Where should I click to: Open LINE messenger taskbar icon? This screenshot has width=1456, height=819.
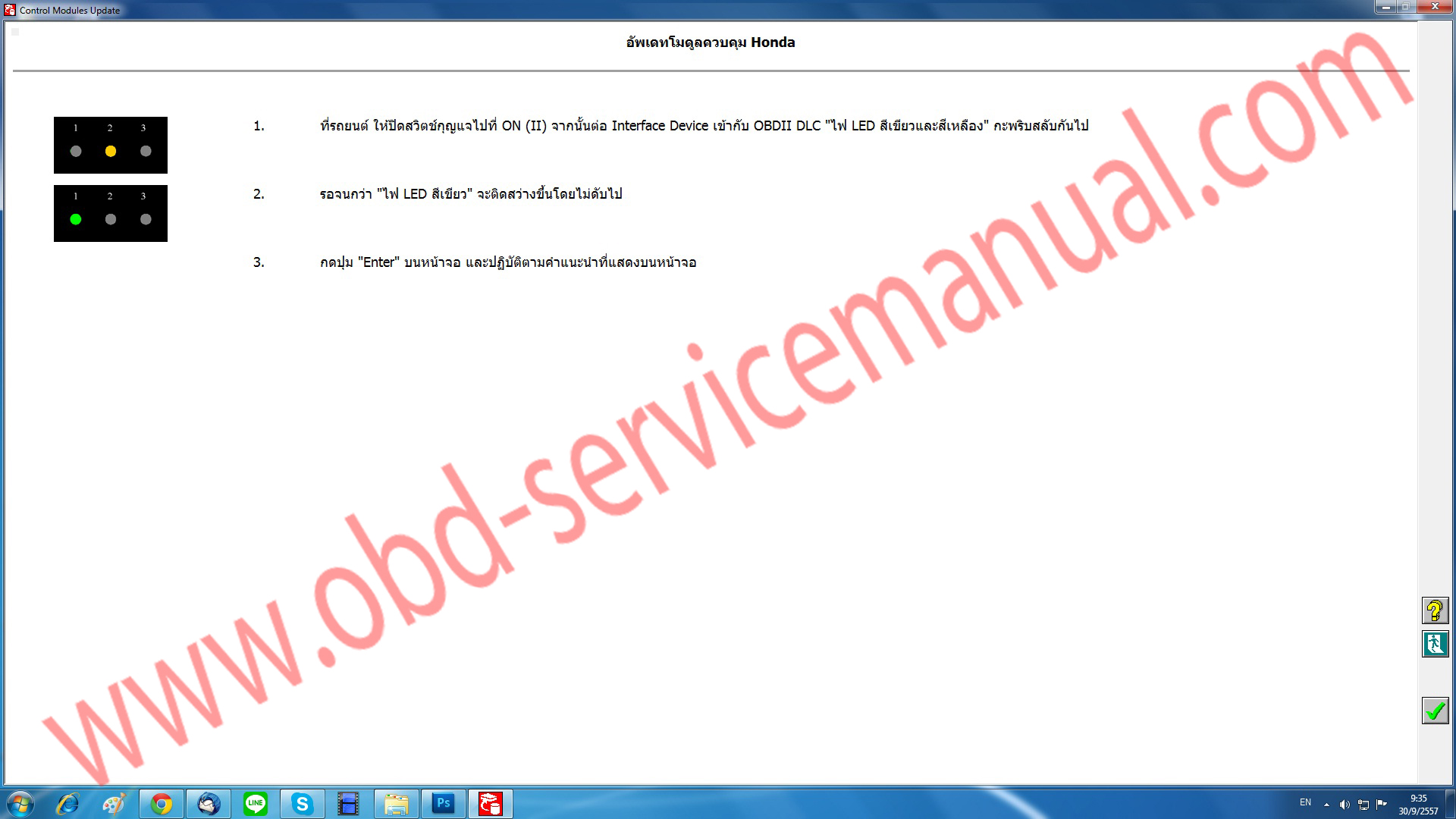click(256, 804)
